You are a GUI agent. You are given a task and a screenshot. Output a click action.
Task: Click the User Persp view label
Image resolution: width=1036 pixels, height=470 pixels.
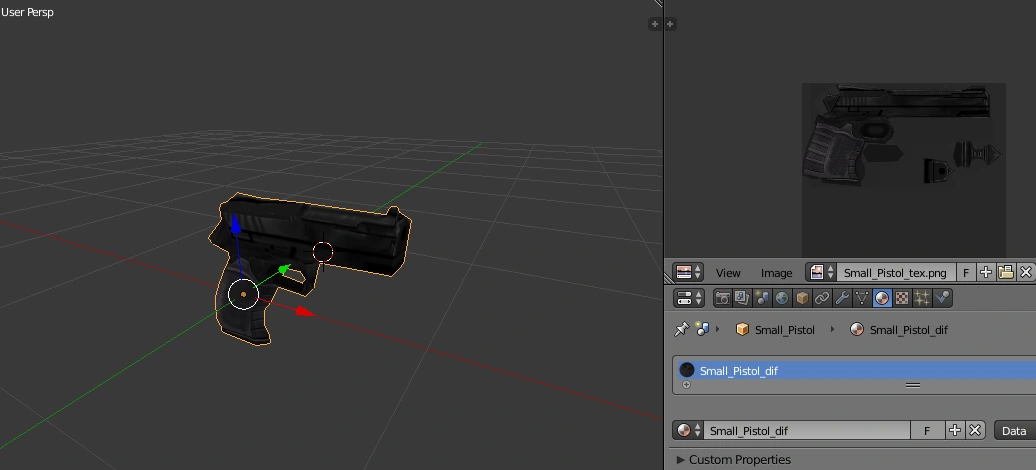pos(27,12)
